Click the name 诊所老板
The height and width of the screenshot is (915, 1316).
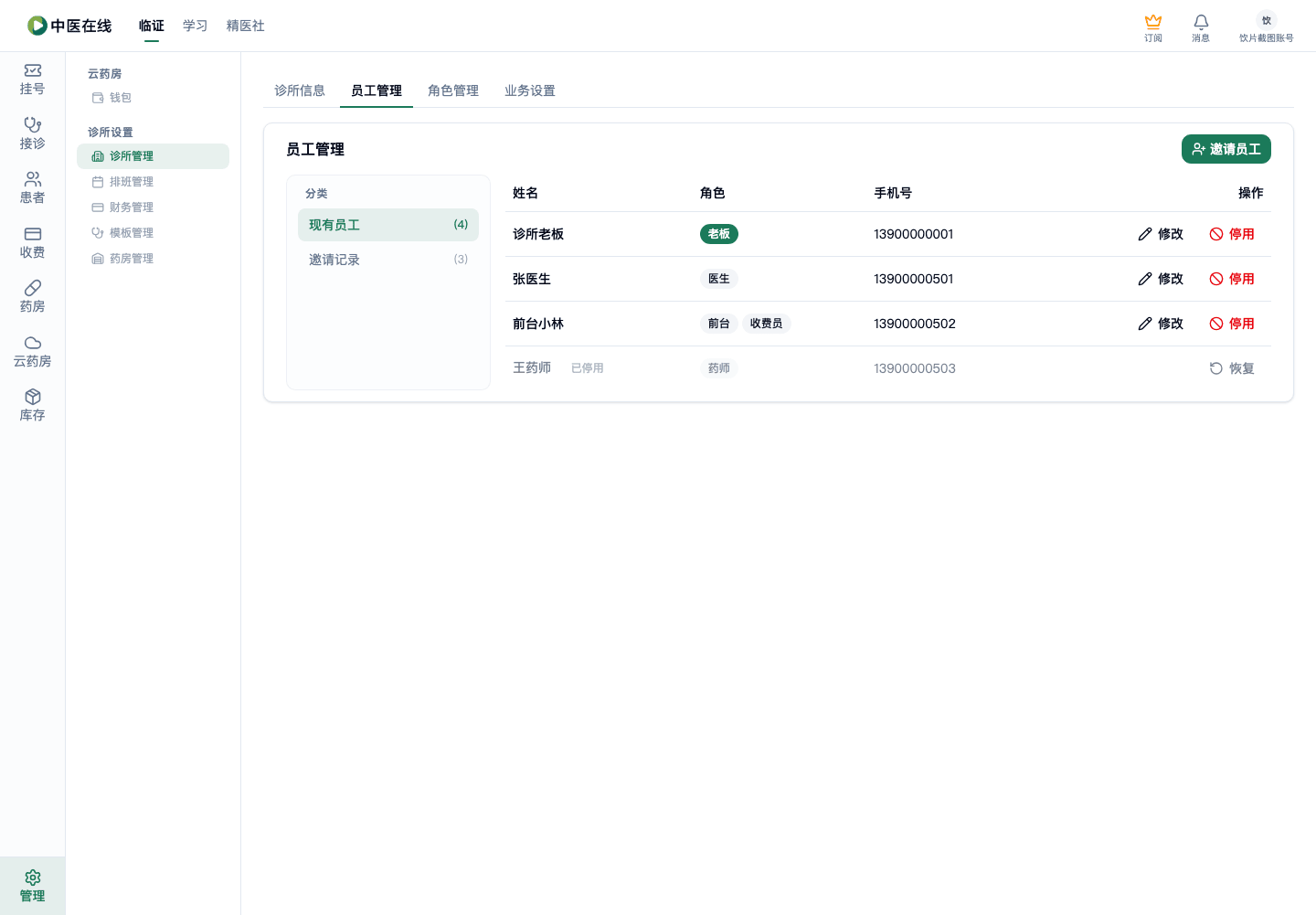(x=538, y=234)
